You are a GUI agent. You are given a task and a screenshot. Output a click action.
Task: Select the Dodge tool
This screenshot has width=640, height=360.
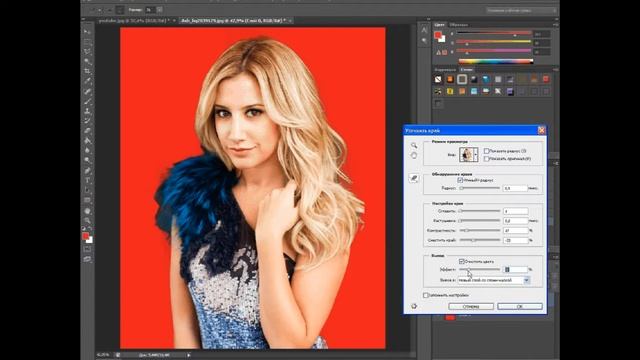87,160
